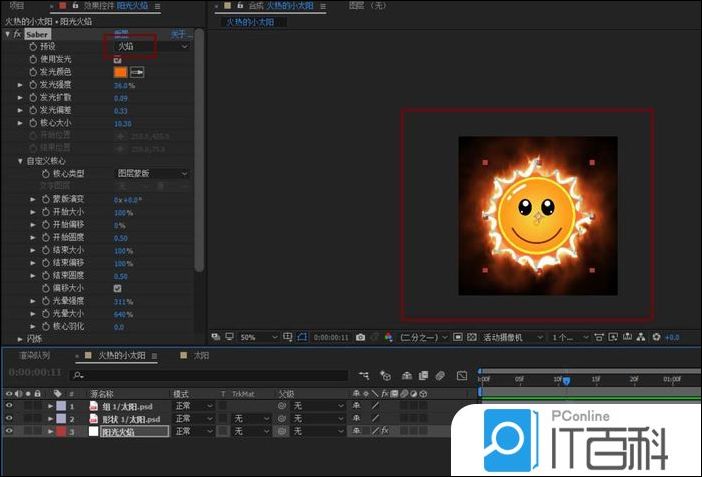The height and width of the screenshot is (477, 702).
Task: Click the orange 发光颜色 color swatch
Action: (x=119, y=72)
